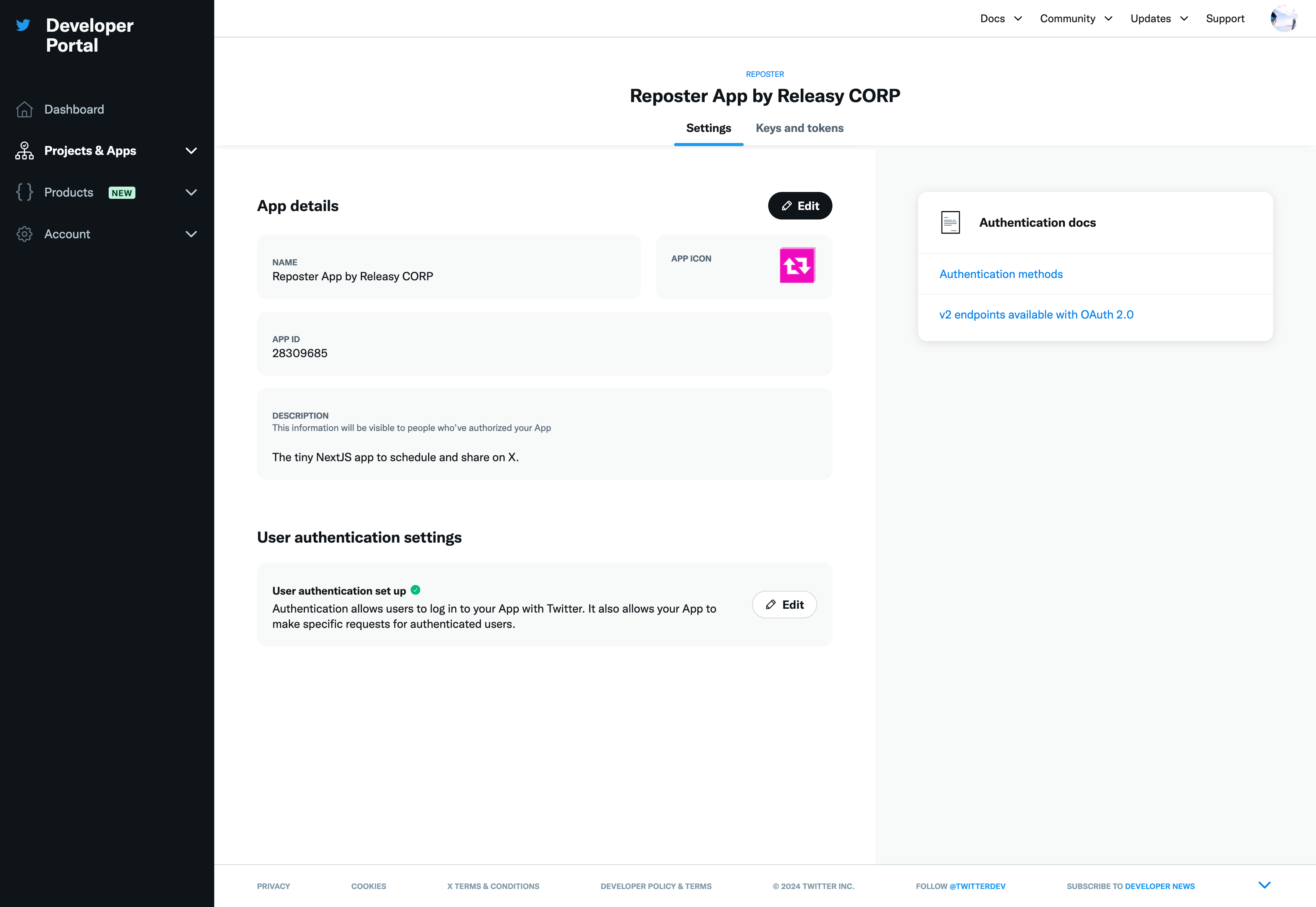
Task: Switch to Keys and tokens tab
Action: pyautogui.click(x=799, y=128)
